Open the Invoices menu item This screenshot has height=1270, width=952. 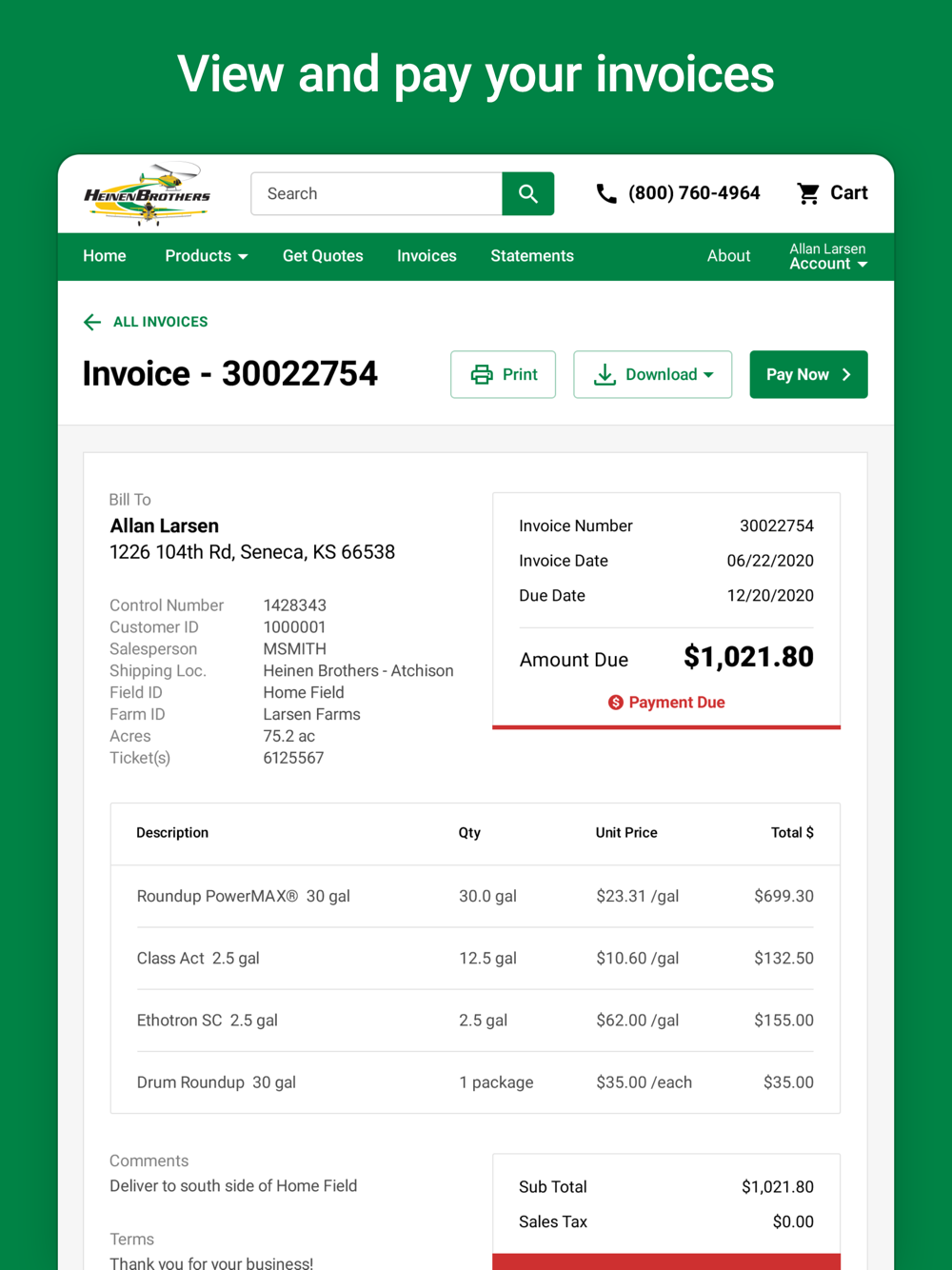coord(426,256)
